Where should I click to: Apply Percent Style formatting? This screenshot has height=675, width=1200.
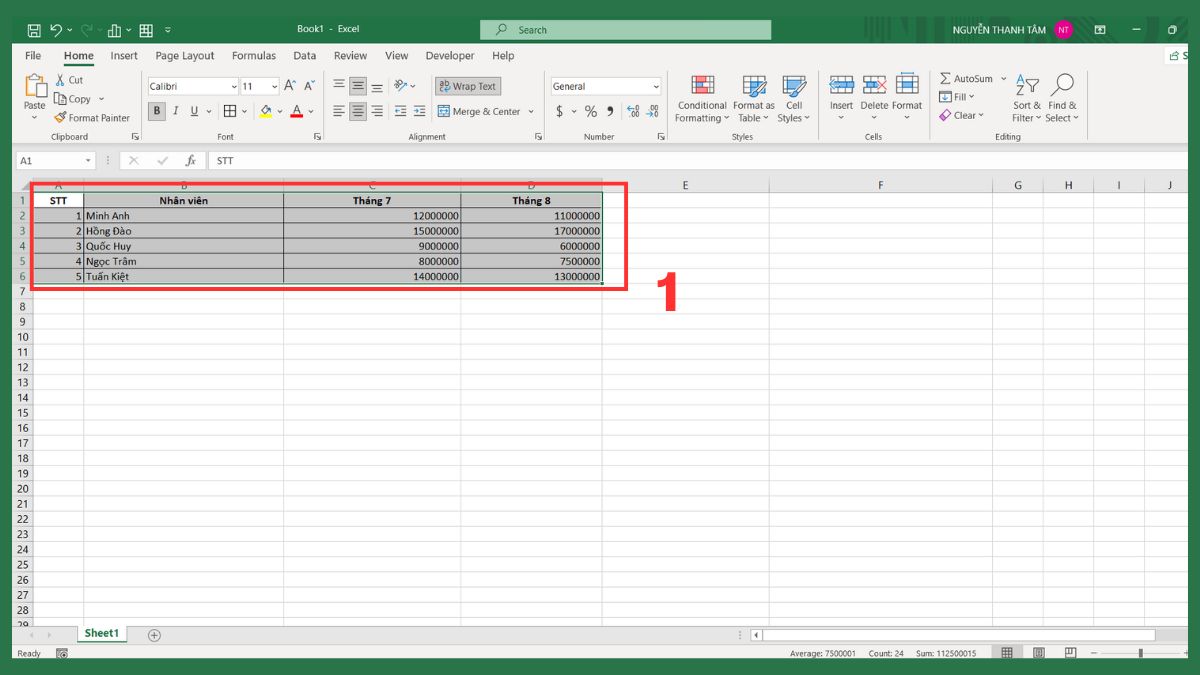click(590, 111)
